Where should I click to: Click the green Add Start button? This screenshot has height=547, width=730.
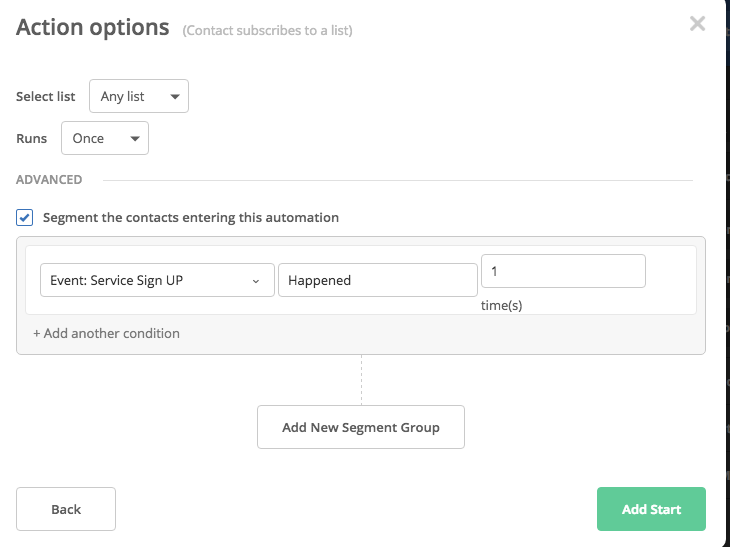point(651,509)
